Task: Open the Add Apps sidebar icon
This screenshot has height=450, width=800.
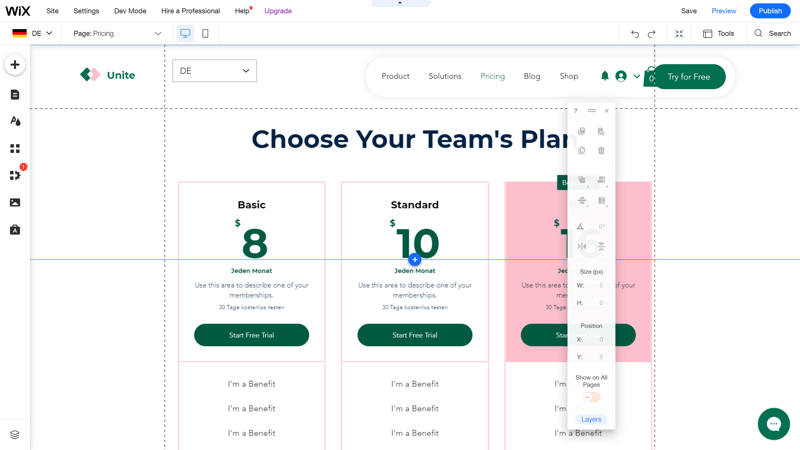Action: pyautogui.click(x=15, y=148)
